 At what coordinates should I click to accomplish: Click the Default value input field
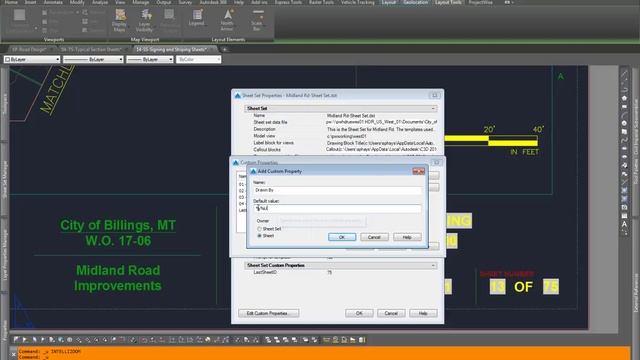(x=337, y=209)
